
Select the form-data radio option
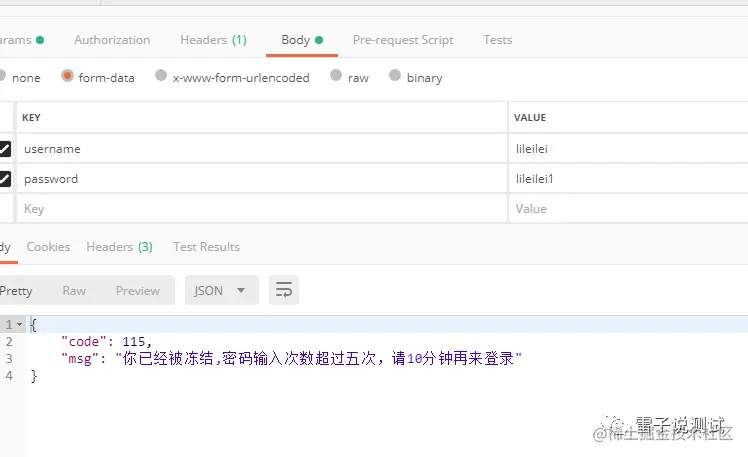67,75
